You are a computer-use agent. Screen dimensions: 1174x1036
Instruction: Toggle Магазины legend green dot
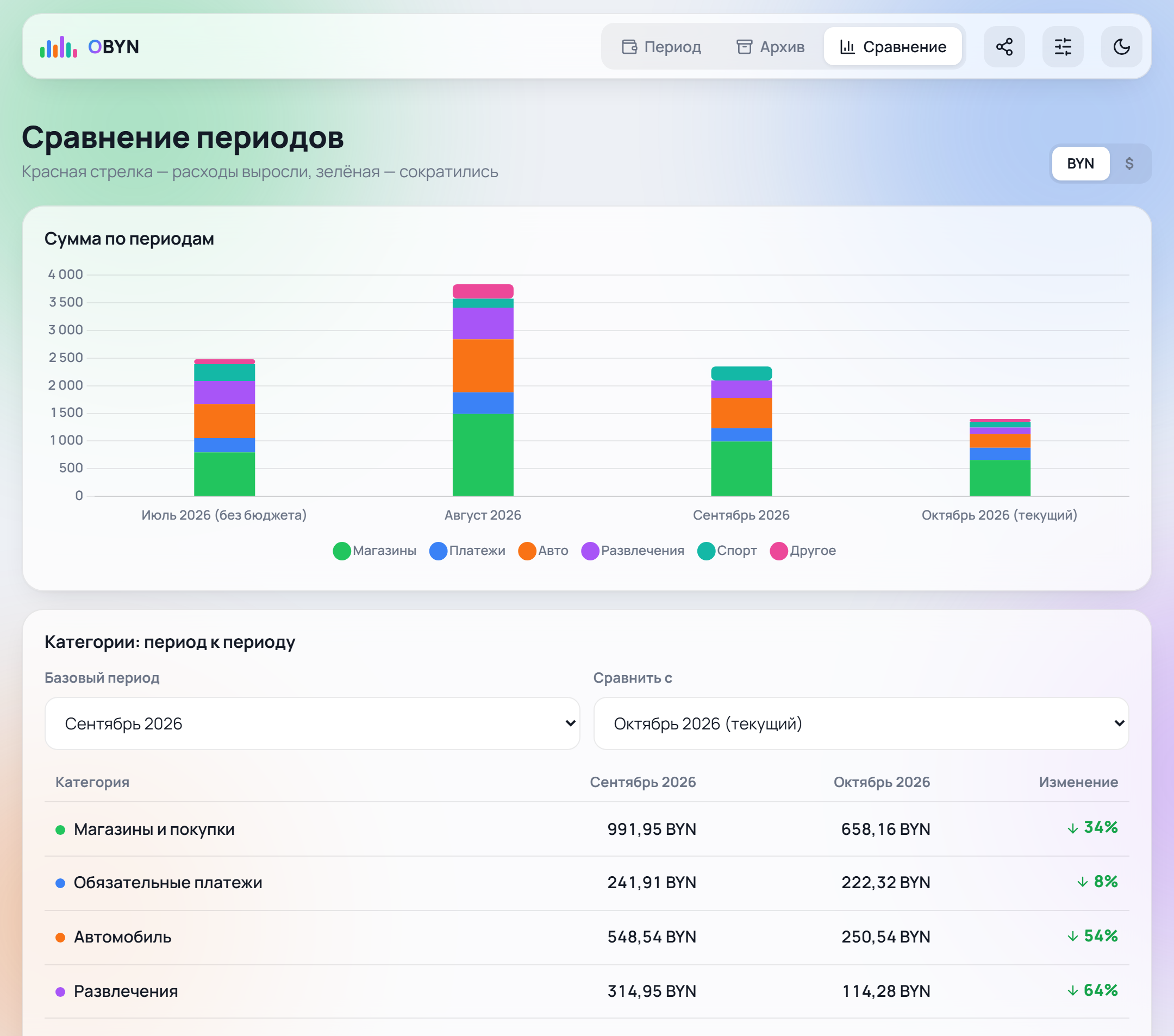pos(342,551)
